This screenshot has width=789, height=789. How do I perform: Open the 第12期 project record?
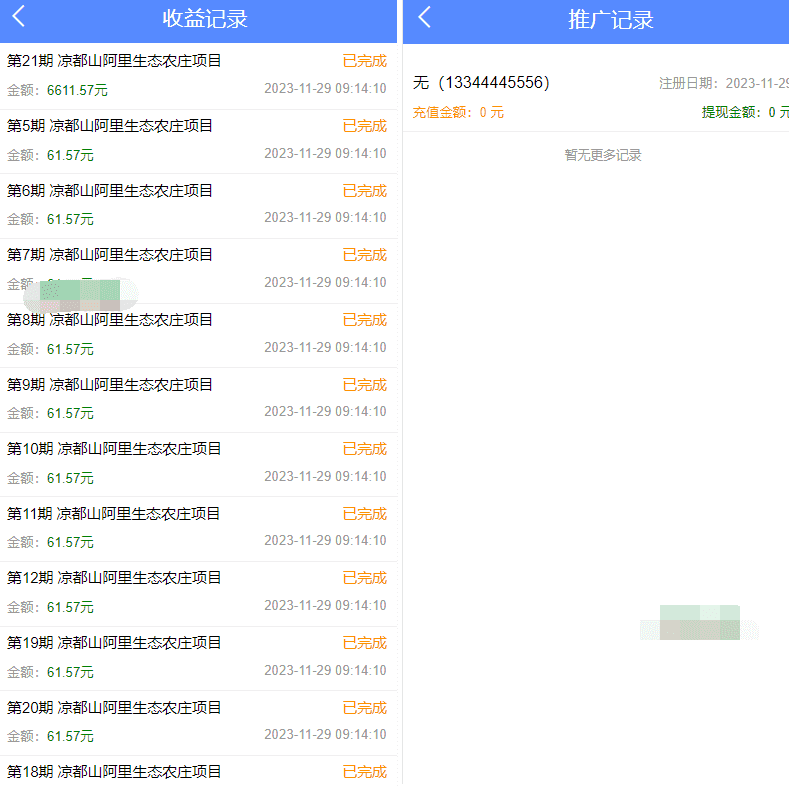point(114,578)
